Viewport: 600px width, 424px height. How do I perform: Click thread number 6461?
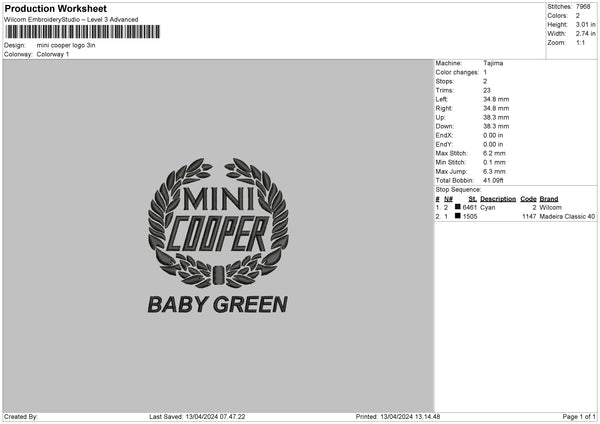(x=470, y=207)
